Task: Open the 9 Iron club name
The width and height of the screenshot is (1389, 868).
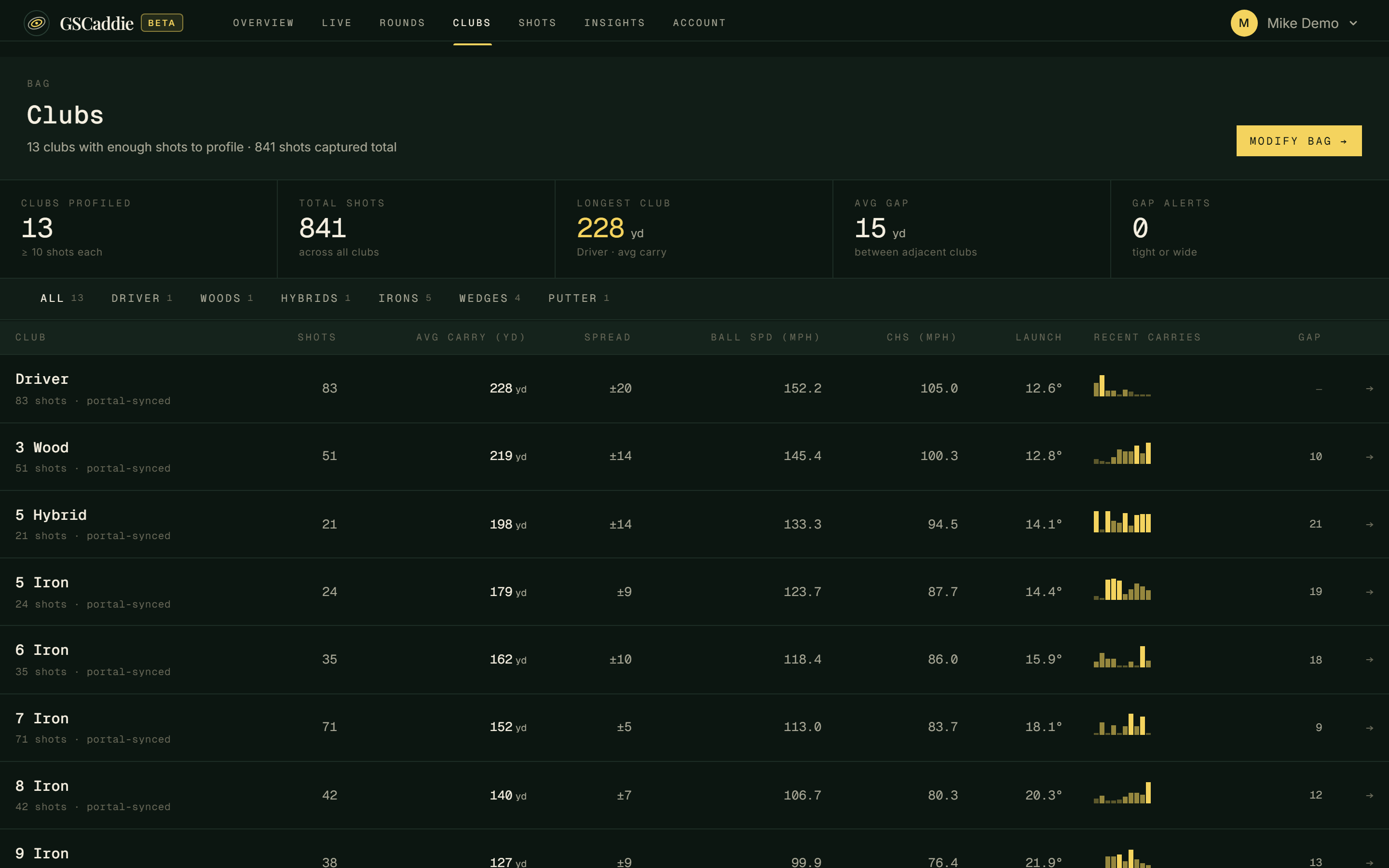Action: pos(42,853)
